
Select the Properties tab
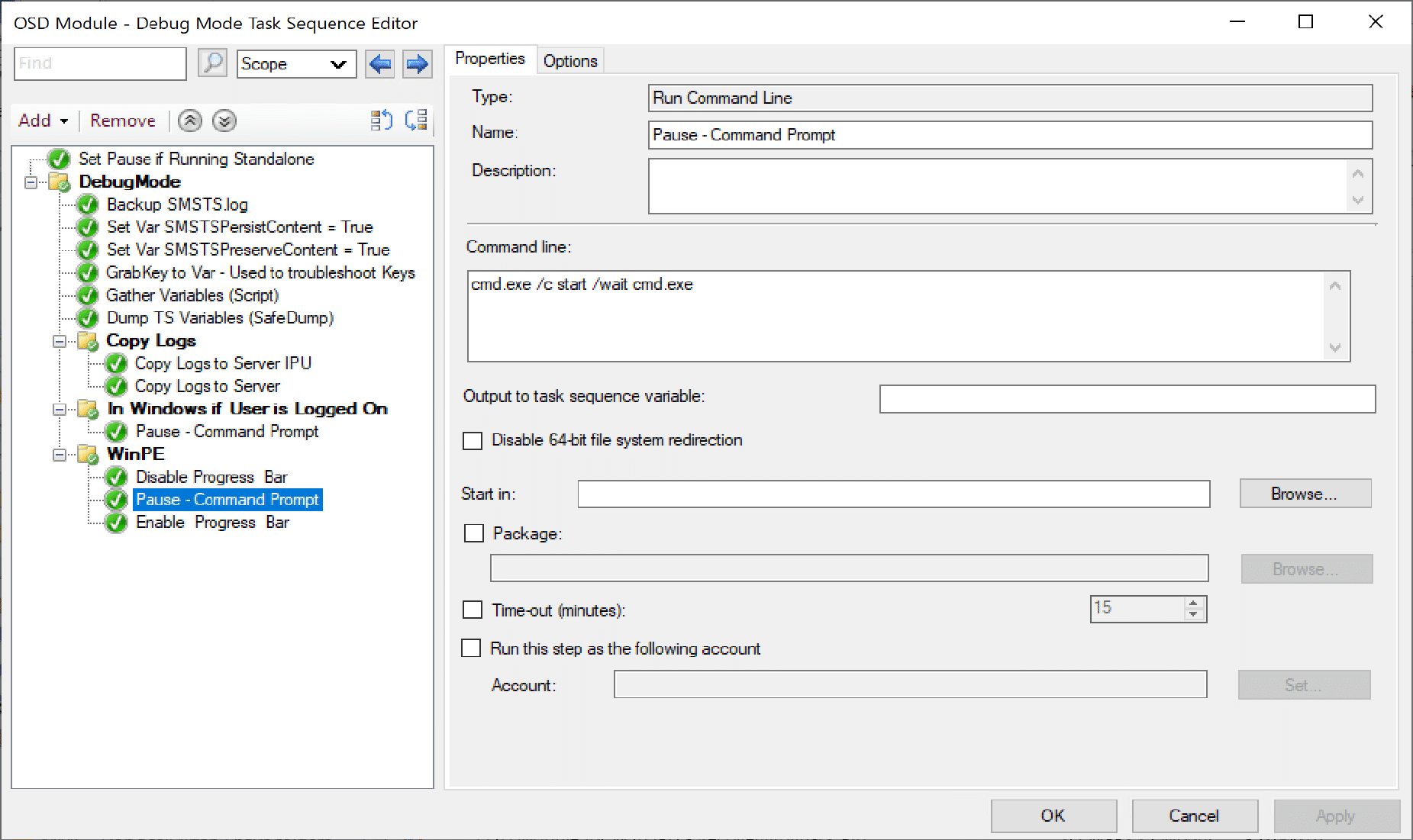(490, 59)
